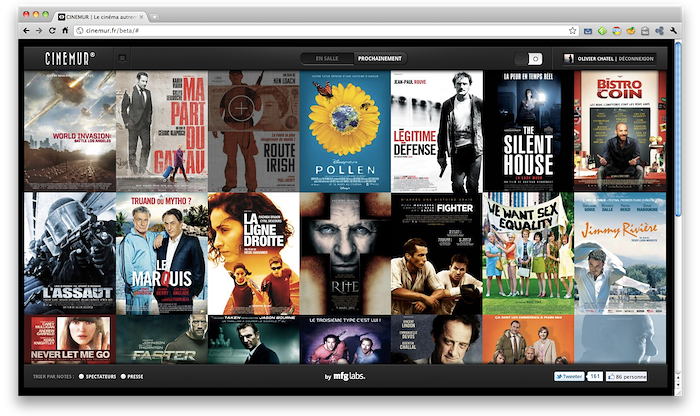Select the Presse rating sort option
This screenshot has height=416, width=700.
click(x=132, y=377)
